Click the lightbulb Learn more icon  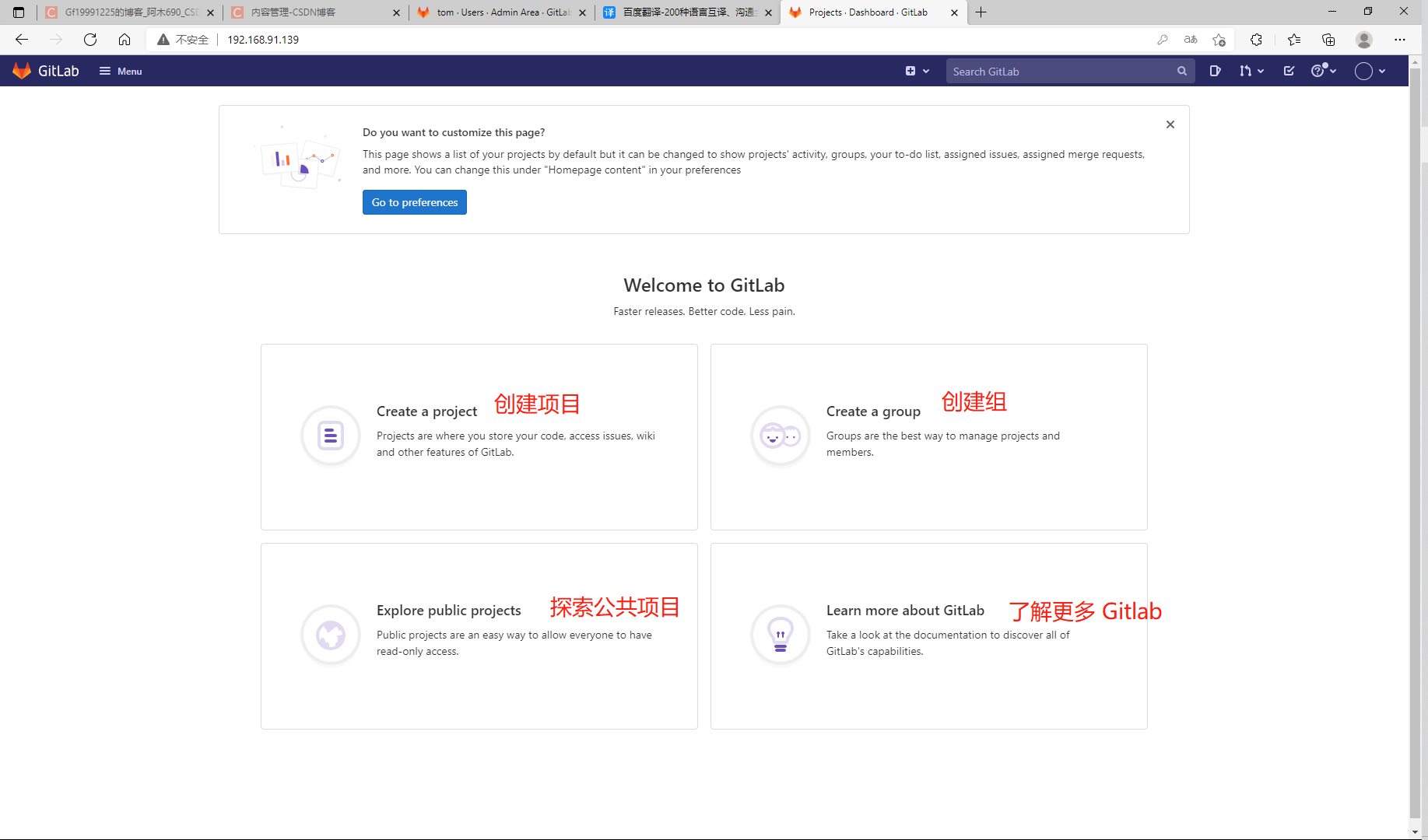(x=781, y=635)
